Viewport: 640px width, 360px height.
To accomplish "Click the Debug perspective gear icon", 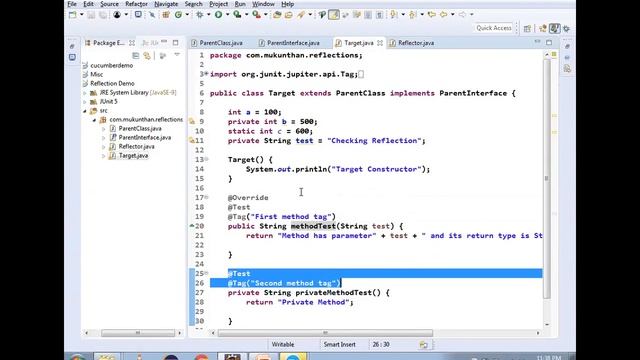I will (x=566, y=29).
